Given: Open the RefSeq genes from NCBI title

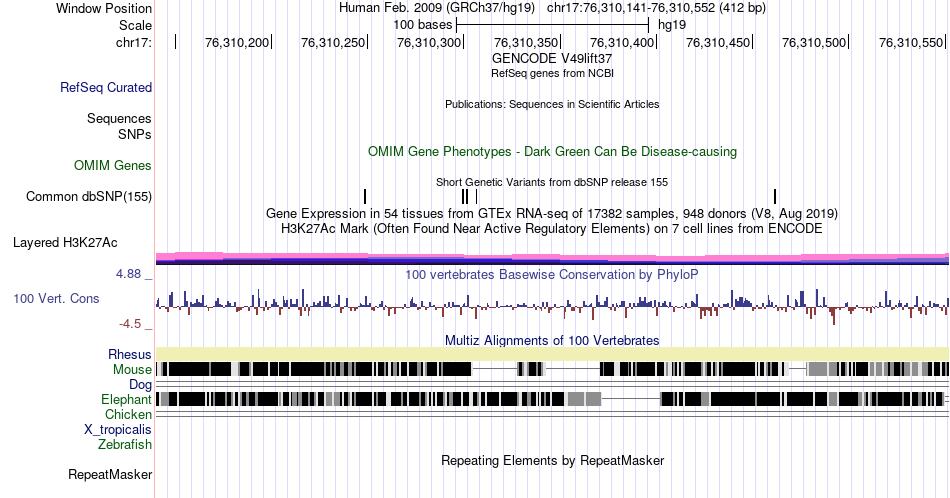Looking at the screenshot, I should click(x=552, y=73).
